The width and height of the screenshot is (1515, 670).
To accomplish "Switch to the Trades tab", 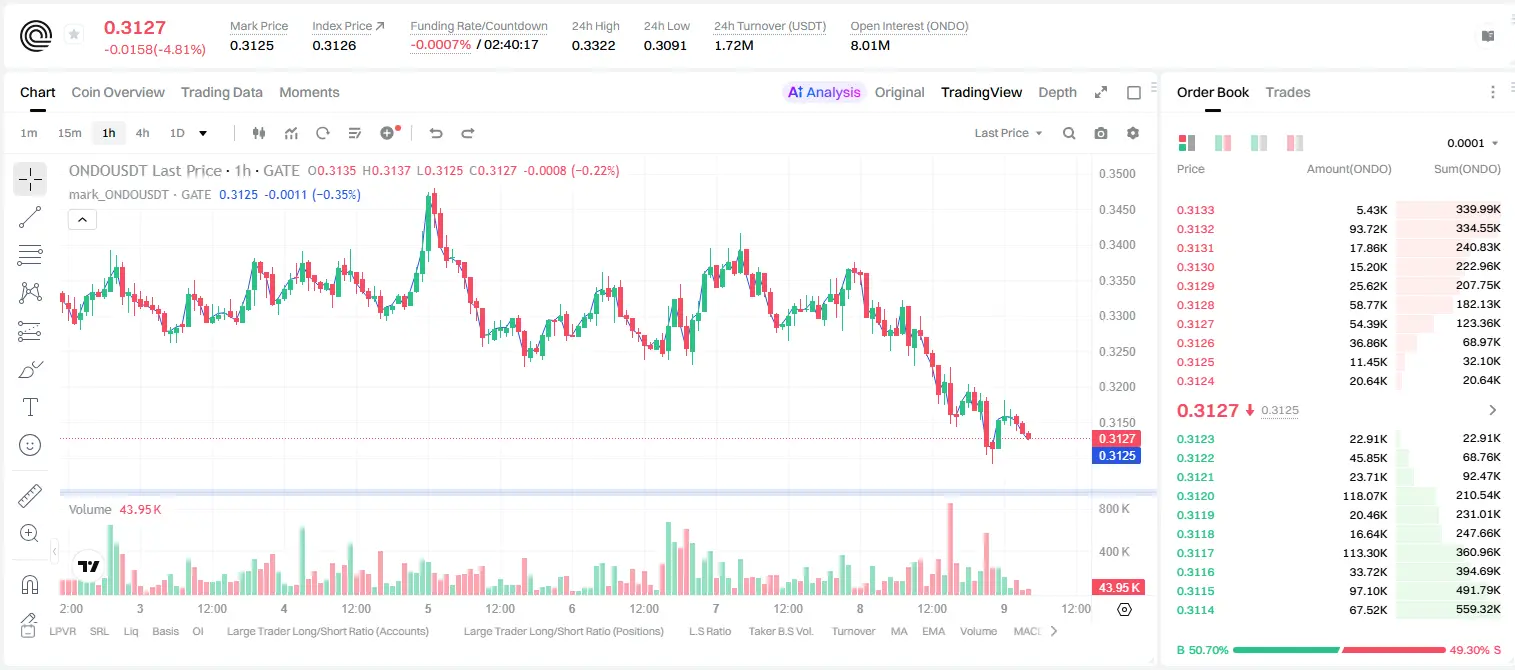I will pos(1288,92).
